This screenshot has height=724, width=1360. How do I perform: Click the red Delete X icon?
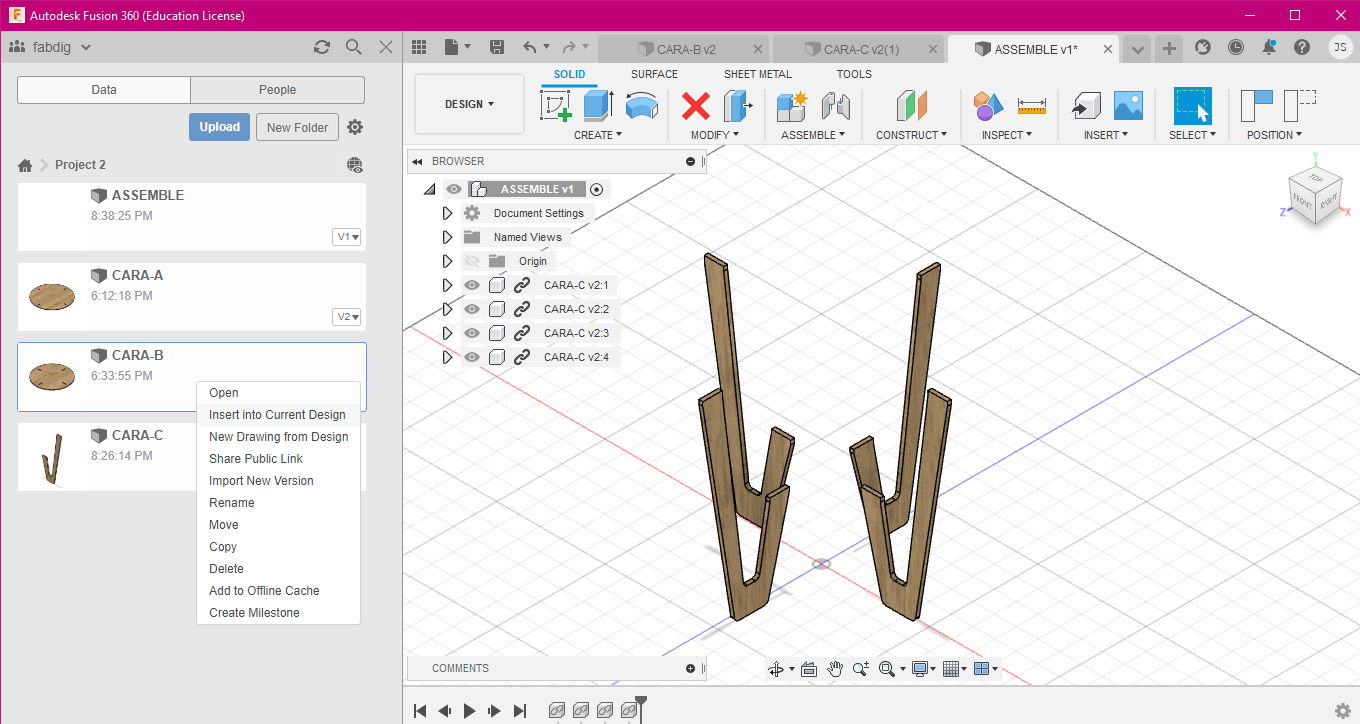(x=696, y=105)
